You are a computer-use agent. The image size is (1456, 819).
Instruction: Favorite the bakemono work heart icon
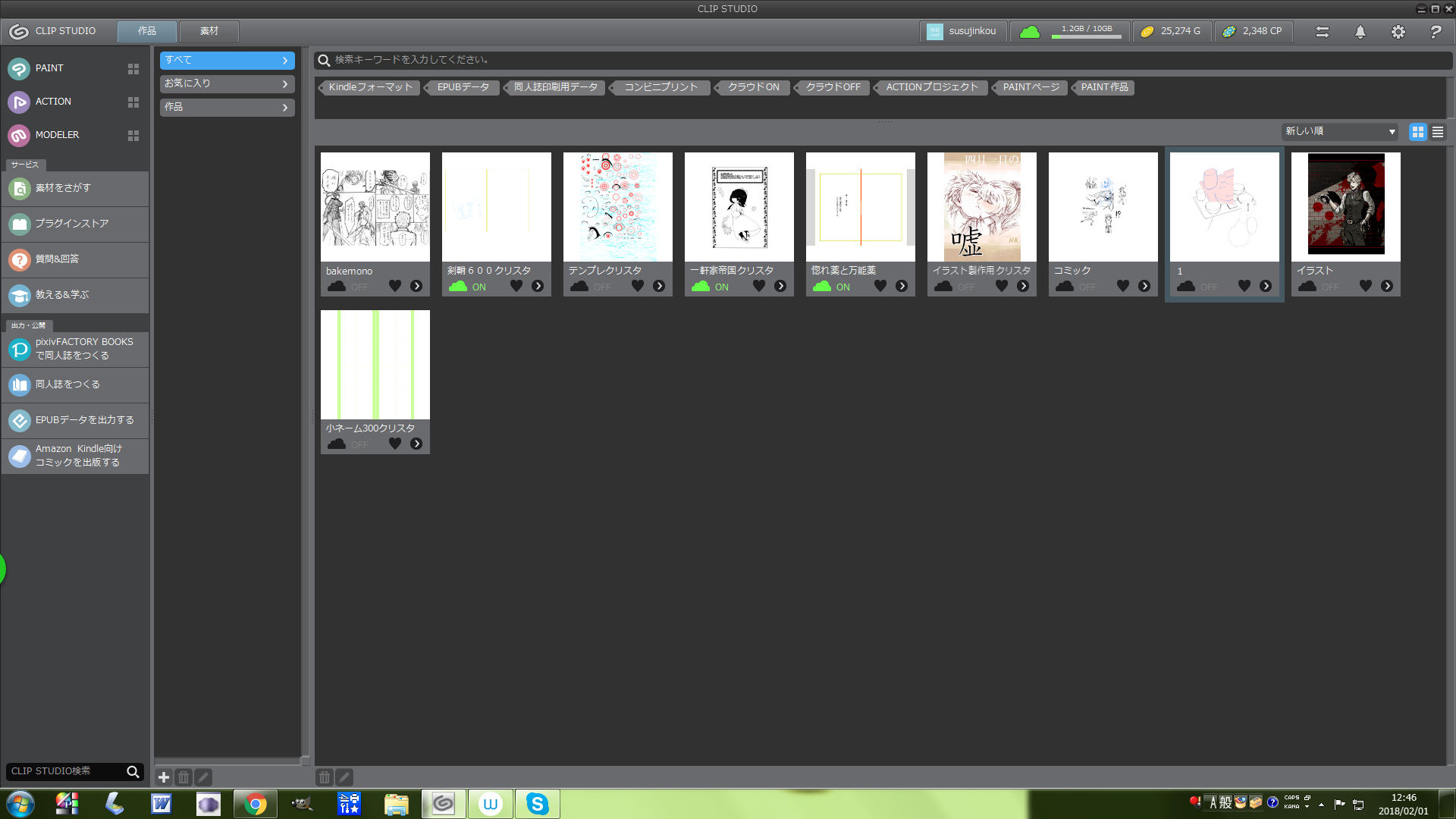395,286
